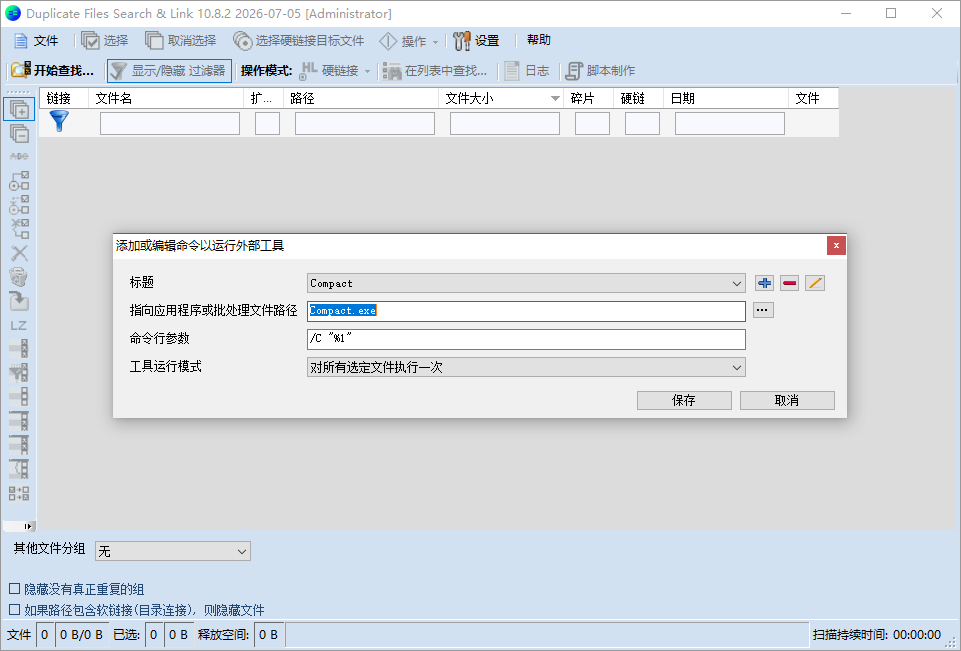
Task: Enable 隐藏没有真正重复的组 checkbox
Action: [x=14, y=588]
